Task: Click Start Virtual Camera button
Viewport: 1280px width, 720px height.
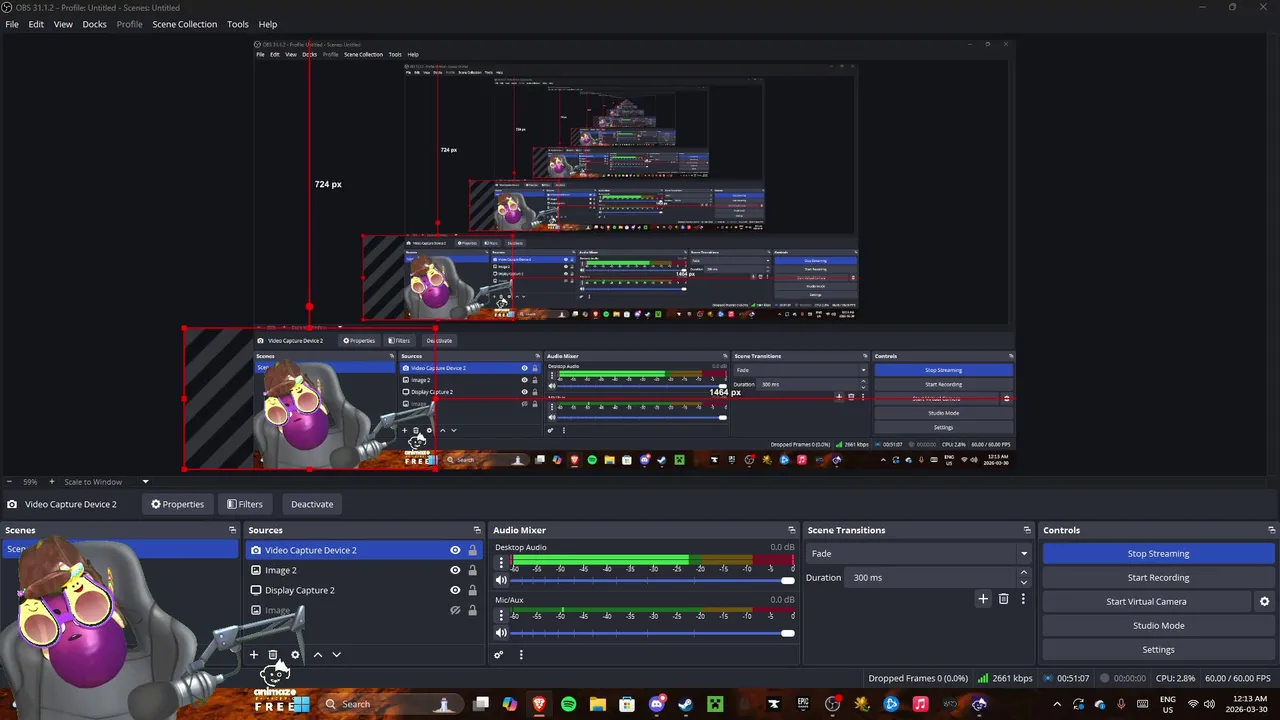Action: [x=1146, y=602]
